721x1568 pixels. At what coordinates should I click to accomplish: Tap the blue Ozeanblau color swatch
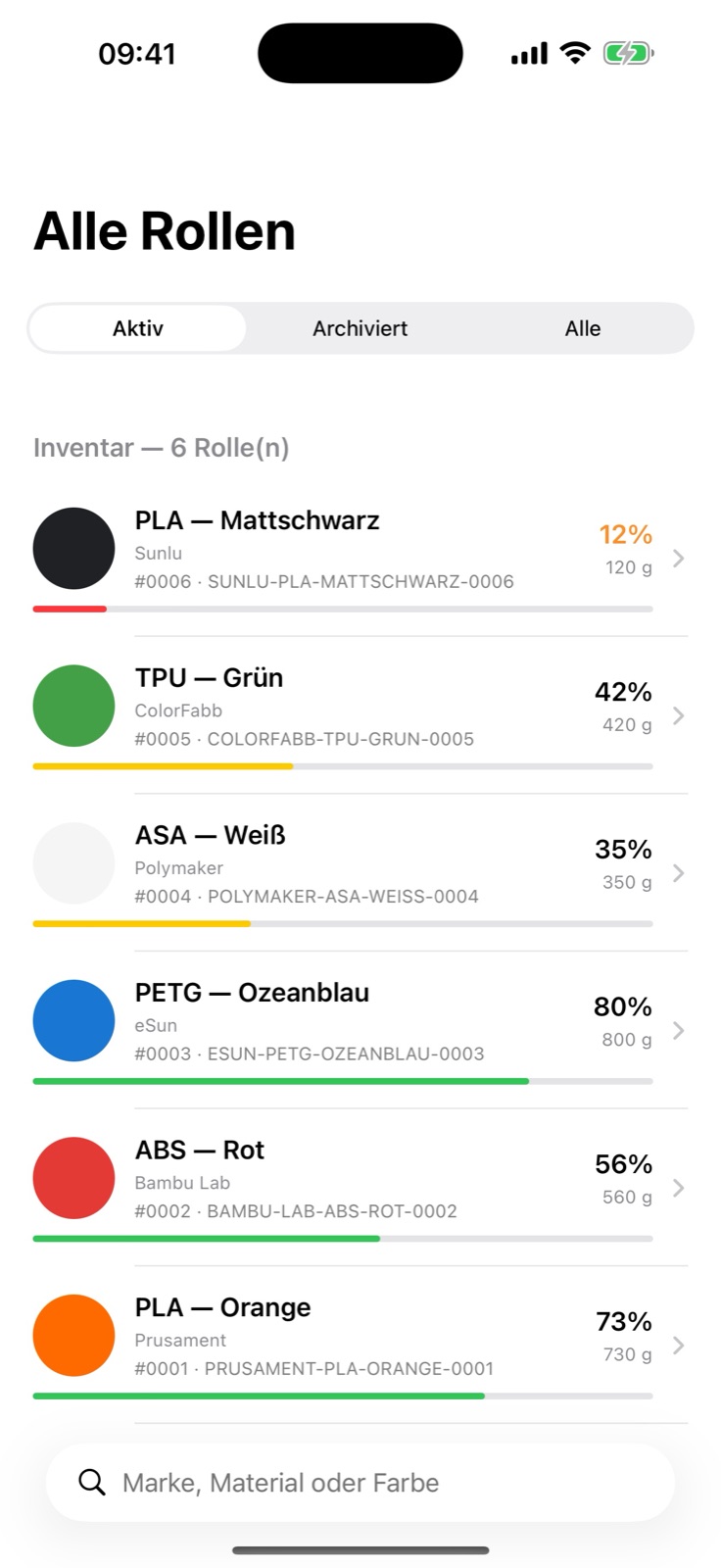point(73,1020)
